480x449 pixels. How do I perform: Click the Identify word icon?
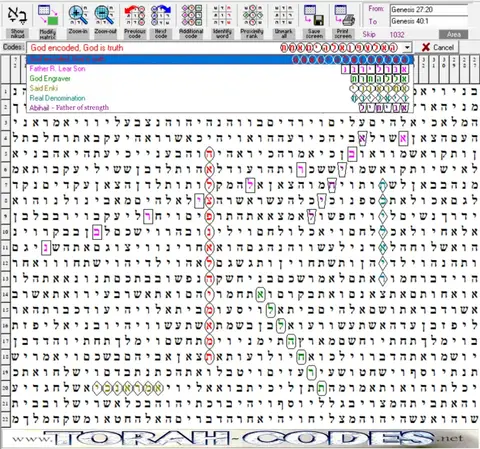pos(222,15)
